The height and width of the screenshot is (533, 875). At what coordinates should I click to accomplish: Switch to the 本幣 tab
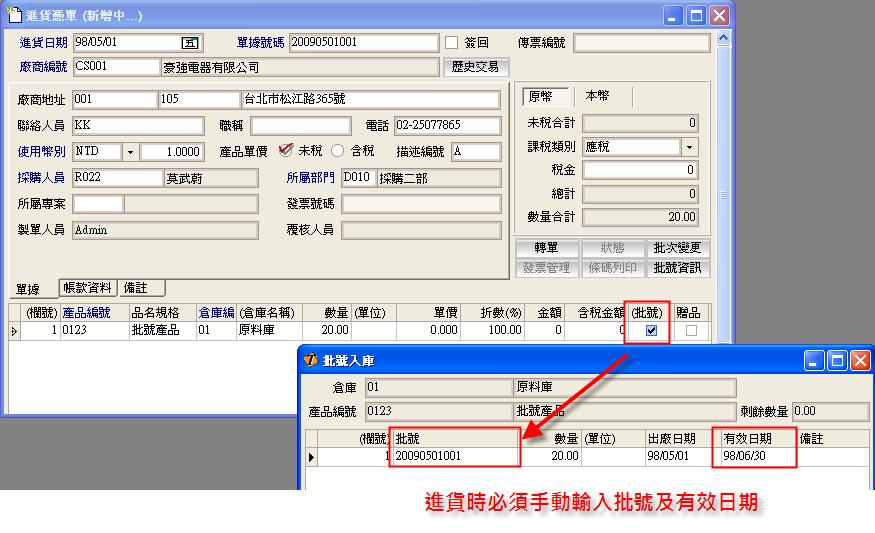(x=597, y=96)
